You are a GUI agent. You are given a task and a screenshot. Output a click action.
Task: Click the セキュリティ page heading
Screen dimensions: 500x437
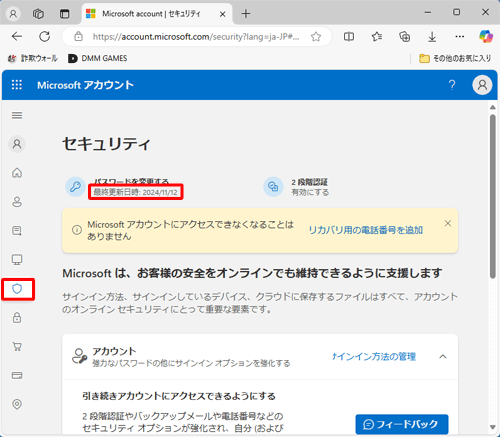[106, 144]
